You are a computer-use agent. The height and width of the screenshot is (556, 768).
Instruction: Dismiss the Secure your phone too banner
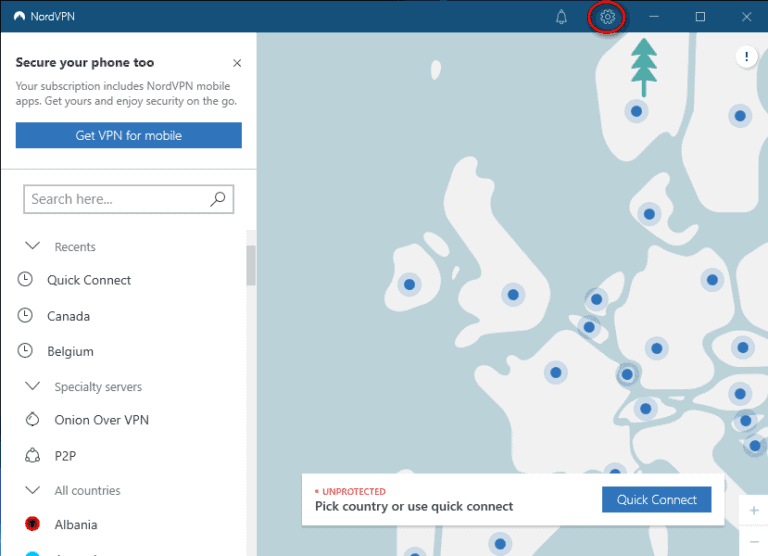[x=236, y=63]
